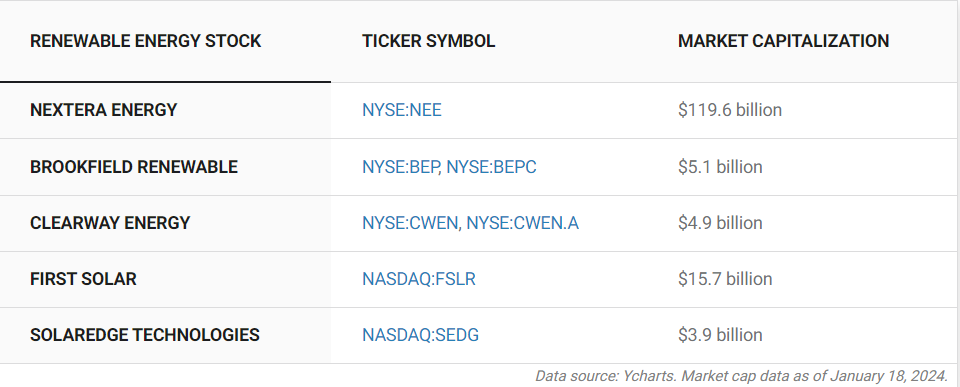Viewport: 960px width, 387px height.
Task: Click the Renewable Energy Stock column header
Action: [146, 41]
